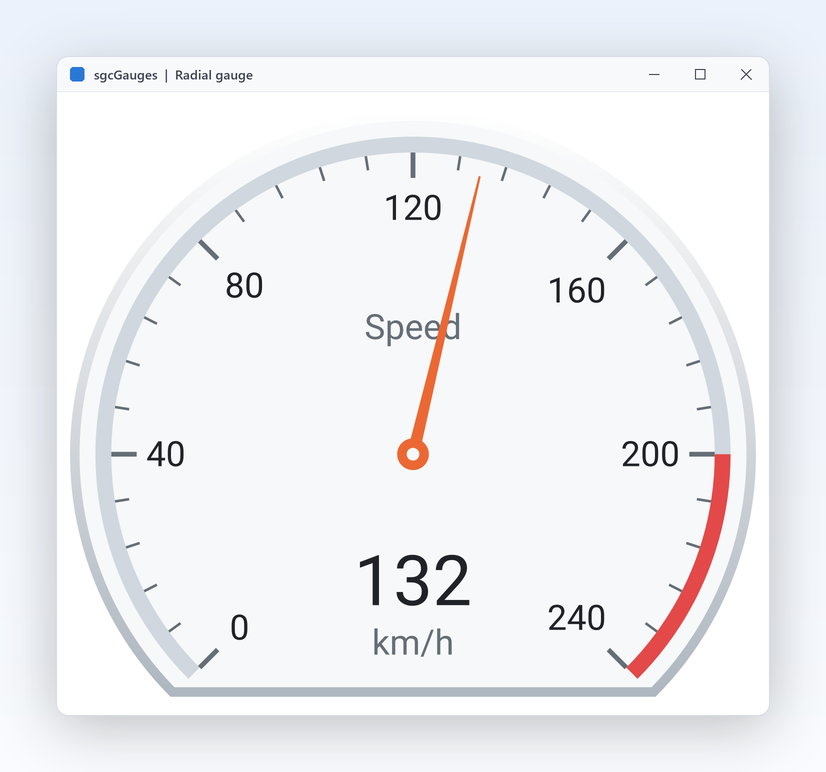Click the '120' scale label
This screenshot has height=772, width=826.
coord(413,208)
